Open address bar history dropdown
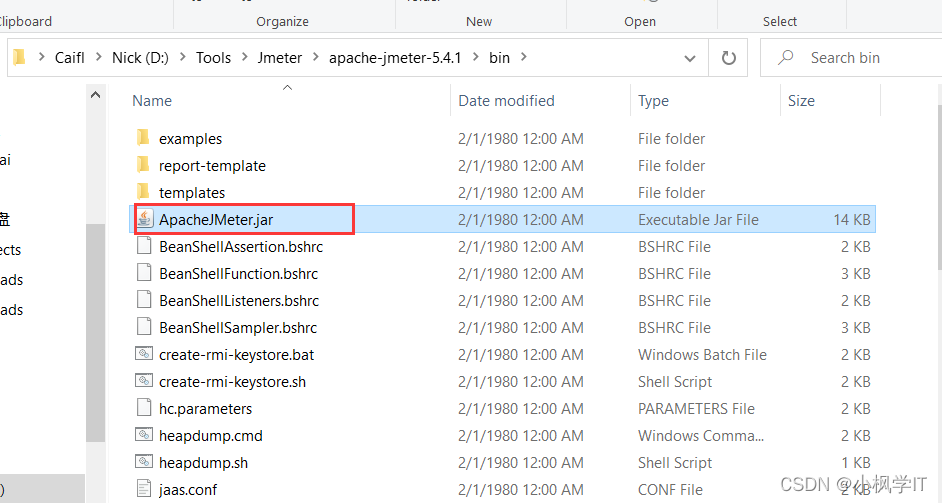 (690, 58)
